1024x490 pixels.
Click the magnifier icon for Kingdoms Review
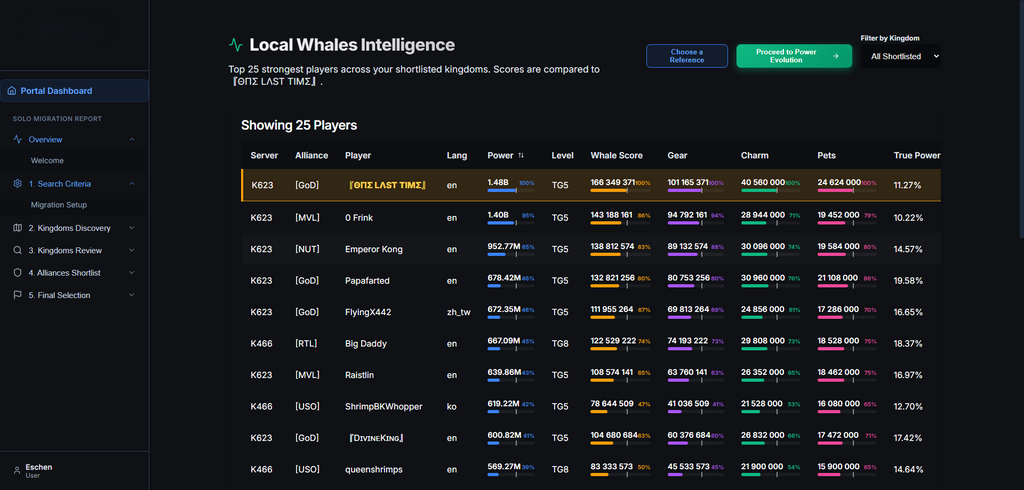pyautogui.click(x=18, y=250)
